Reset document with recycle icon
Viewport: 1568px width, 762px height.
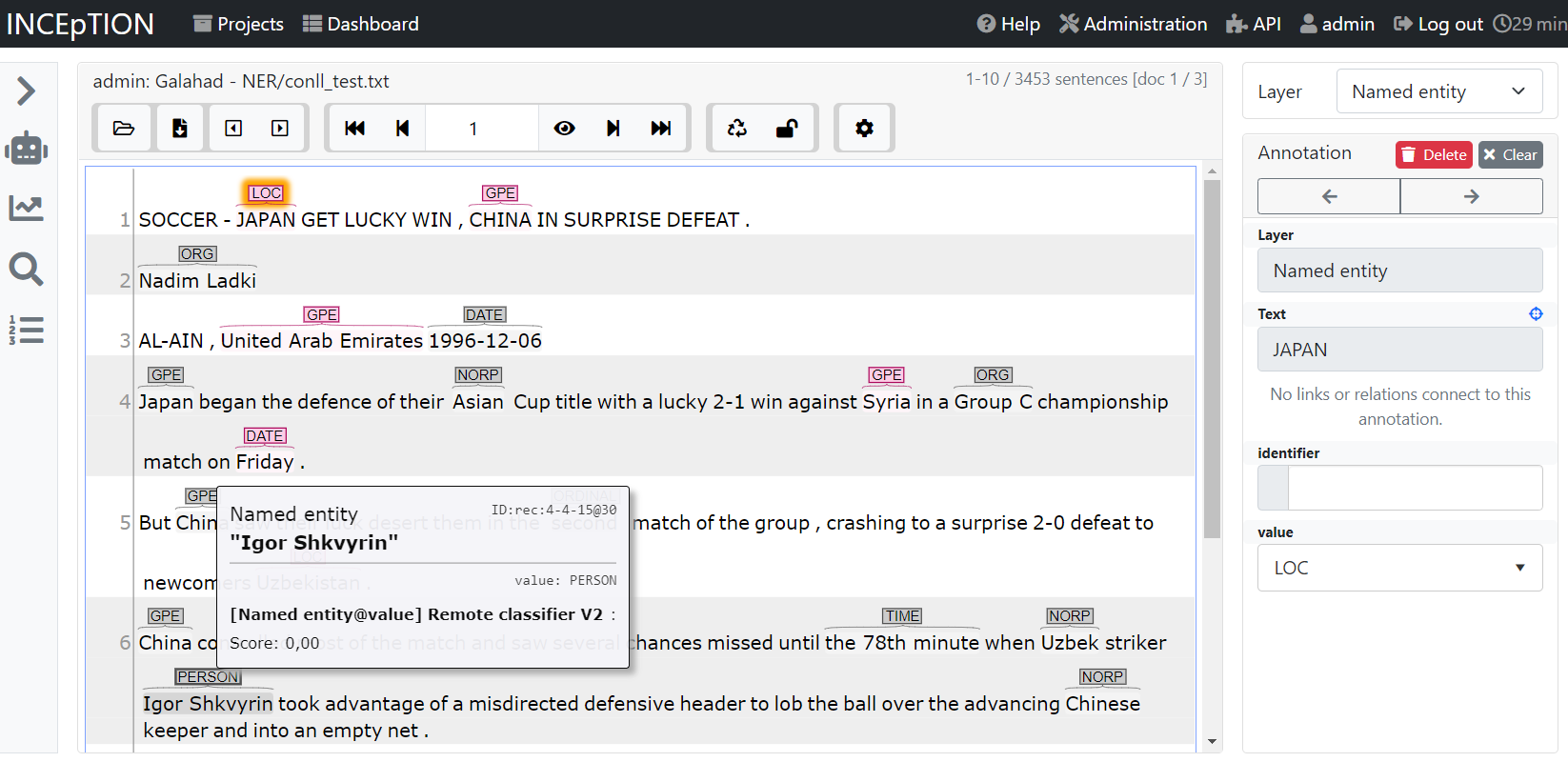pos(736,129)
